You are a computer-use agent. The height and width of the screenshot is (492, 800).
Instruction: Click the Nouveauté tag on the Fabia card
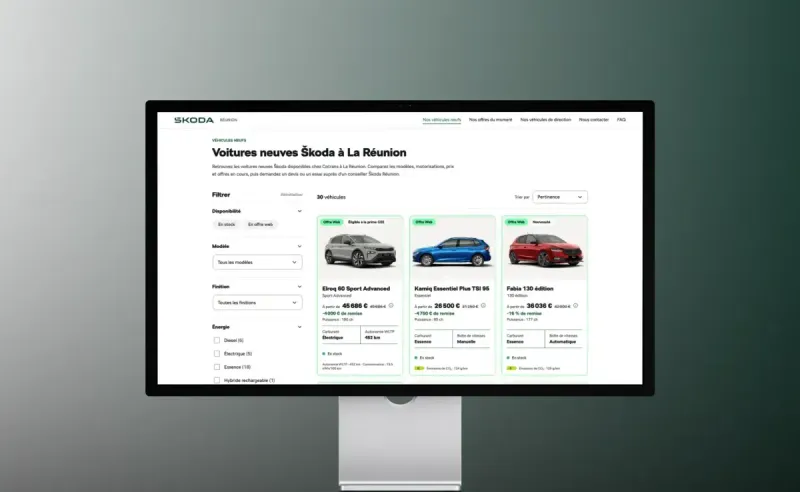(x=541, y=222)
